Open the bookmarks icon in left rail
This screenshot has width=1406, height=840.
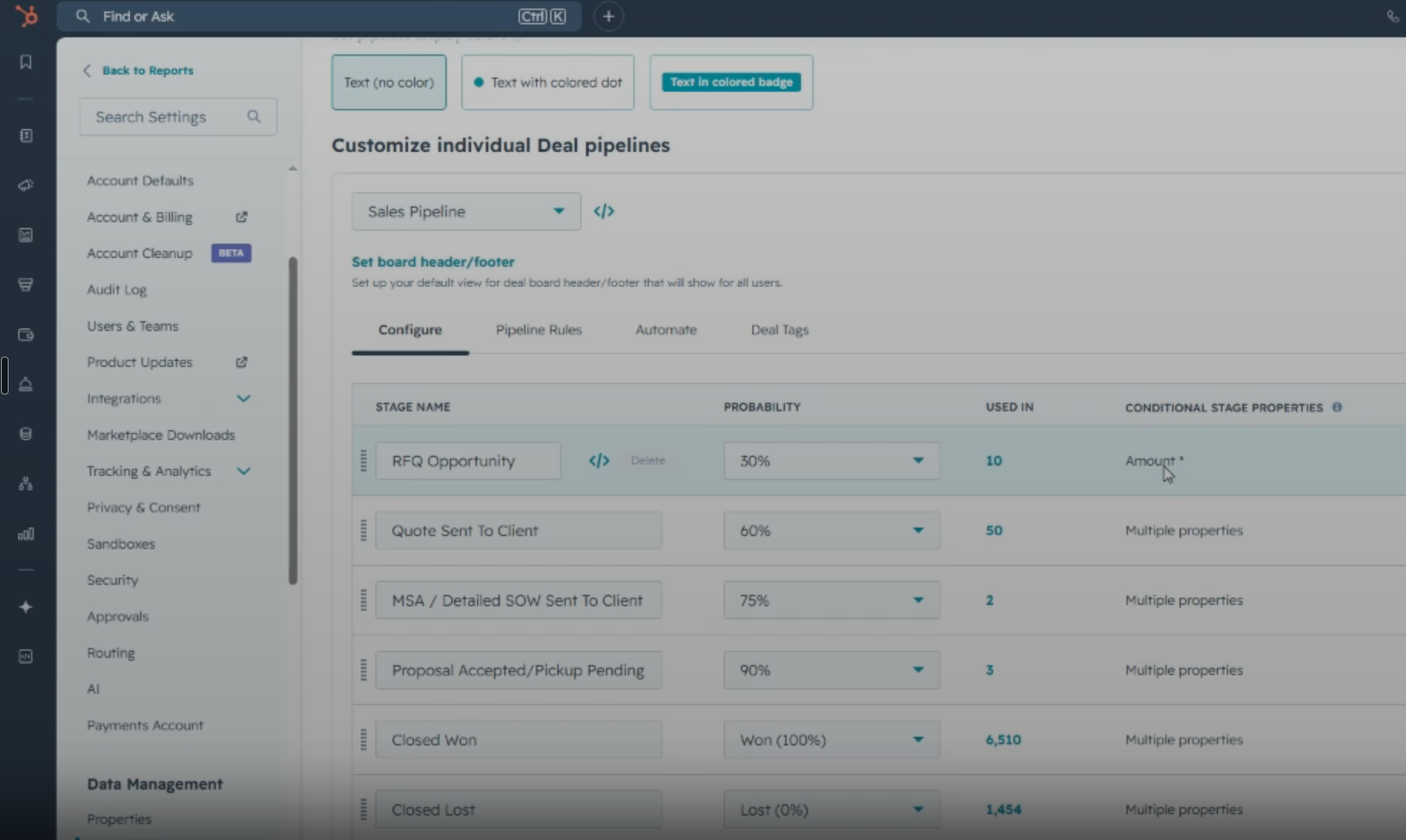26,62
